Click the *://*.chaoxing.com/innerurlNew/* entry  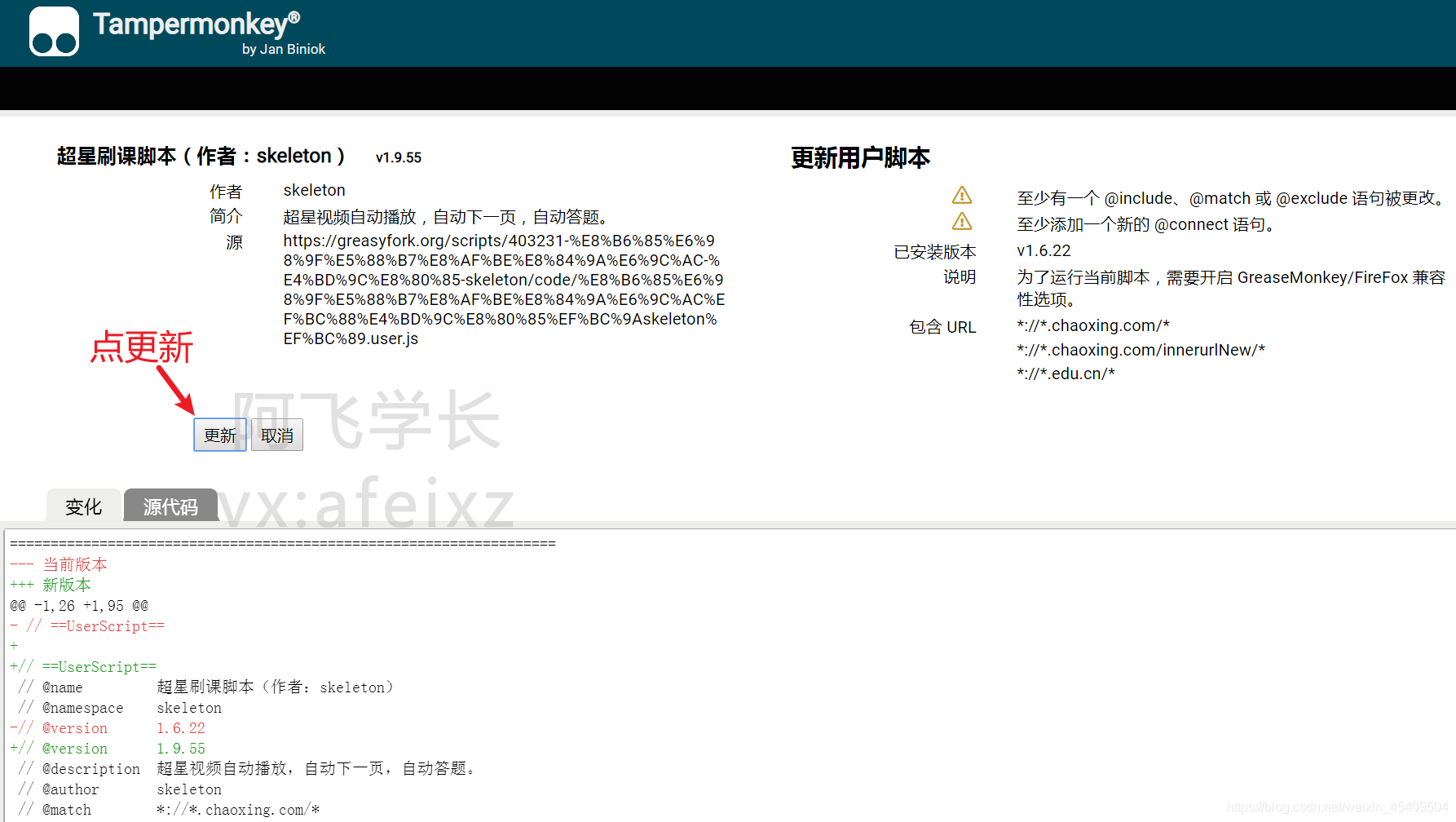1141,350
